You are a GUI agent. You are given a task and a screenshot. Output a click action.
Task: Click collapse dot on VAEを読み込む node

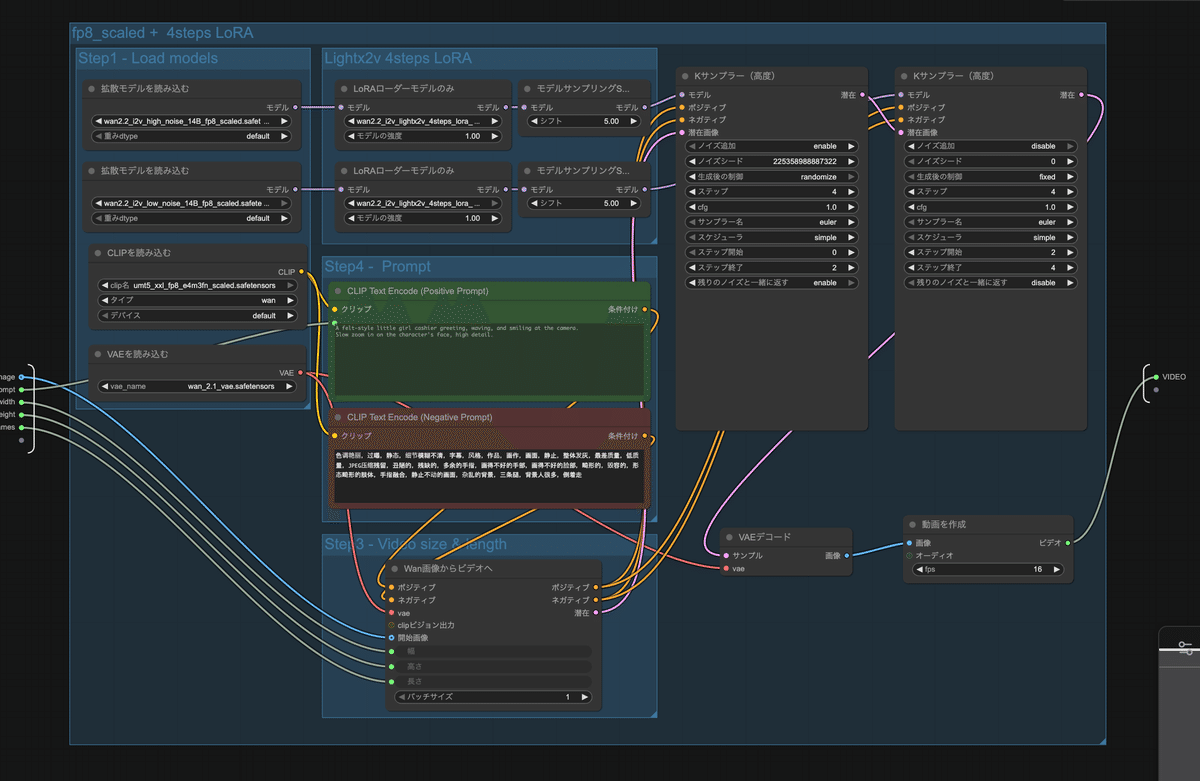98,354
